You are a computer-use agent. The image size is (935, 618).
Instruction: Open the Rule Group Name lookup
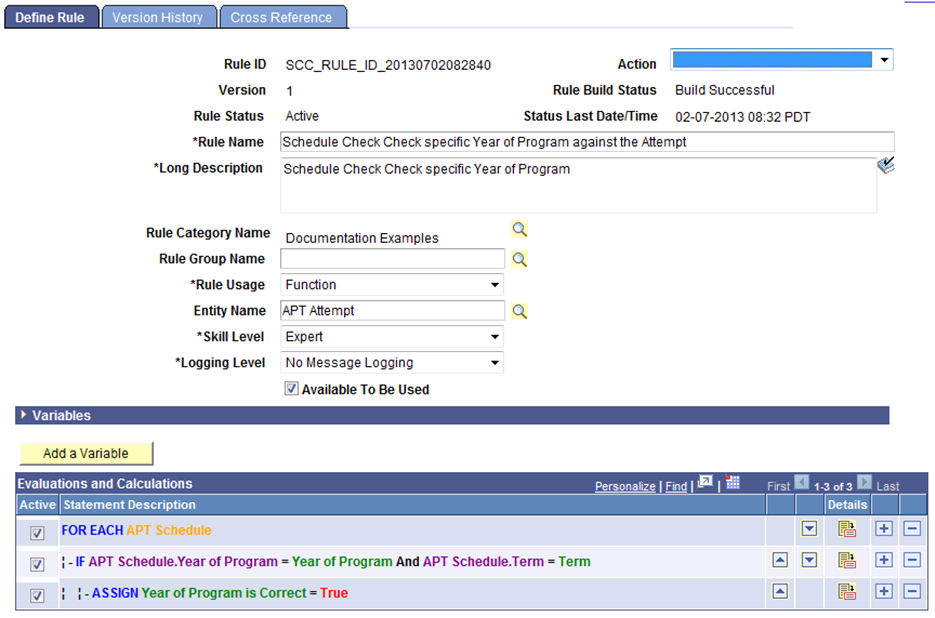point(519,258)
